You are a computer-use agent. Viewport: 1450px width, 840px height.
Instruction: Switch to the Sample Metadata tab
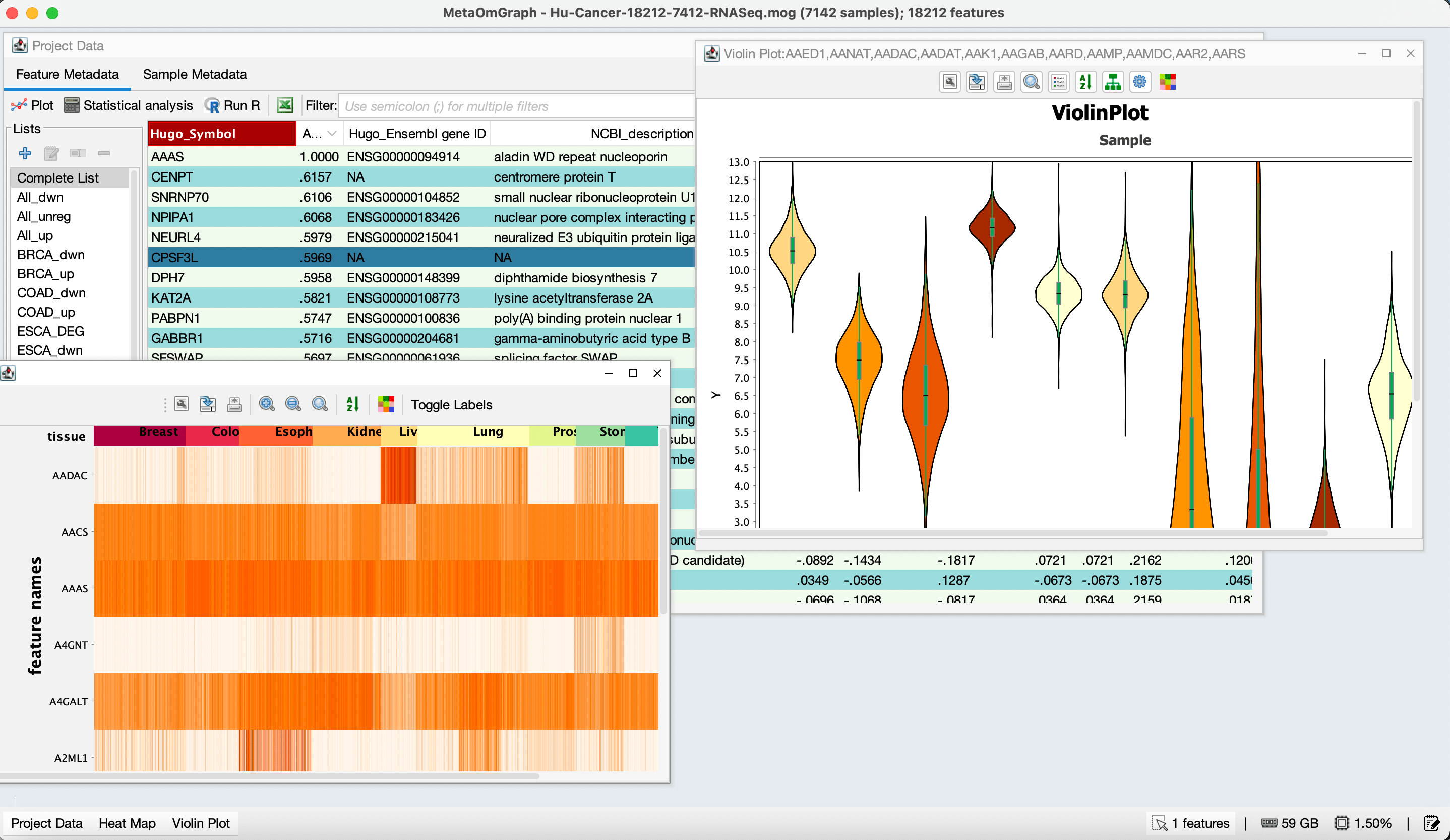(195, 74)
